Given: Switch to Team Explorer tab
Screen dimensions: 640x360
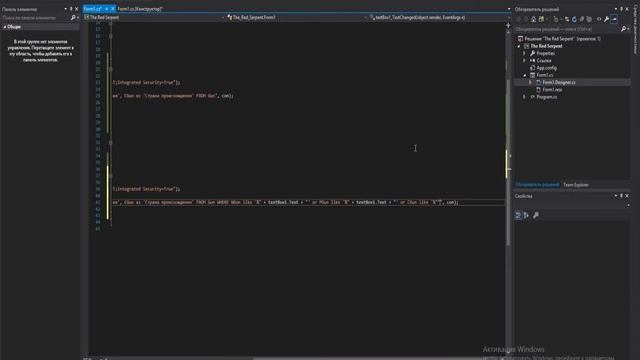Looking at the screenshot, I should point(576,185).
